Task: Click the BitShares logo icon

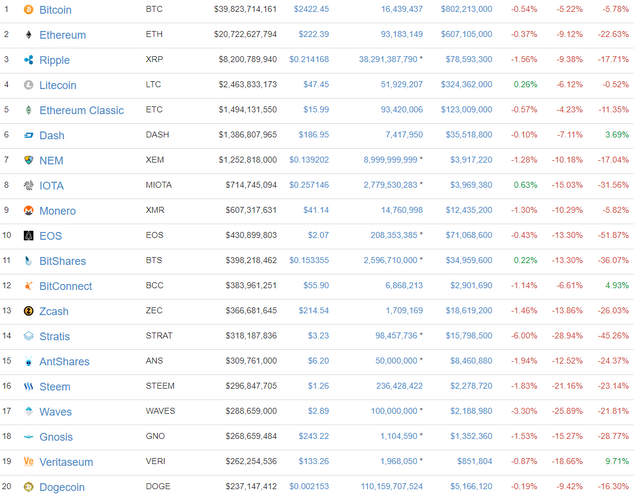Action: click(29, 261)
